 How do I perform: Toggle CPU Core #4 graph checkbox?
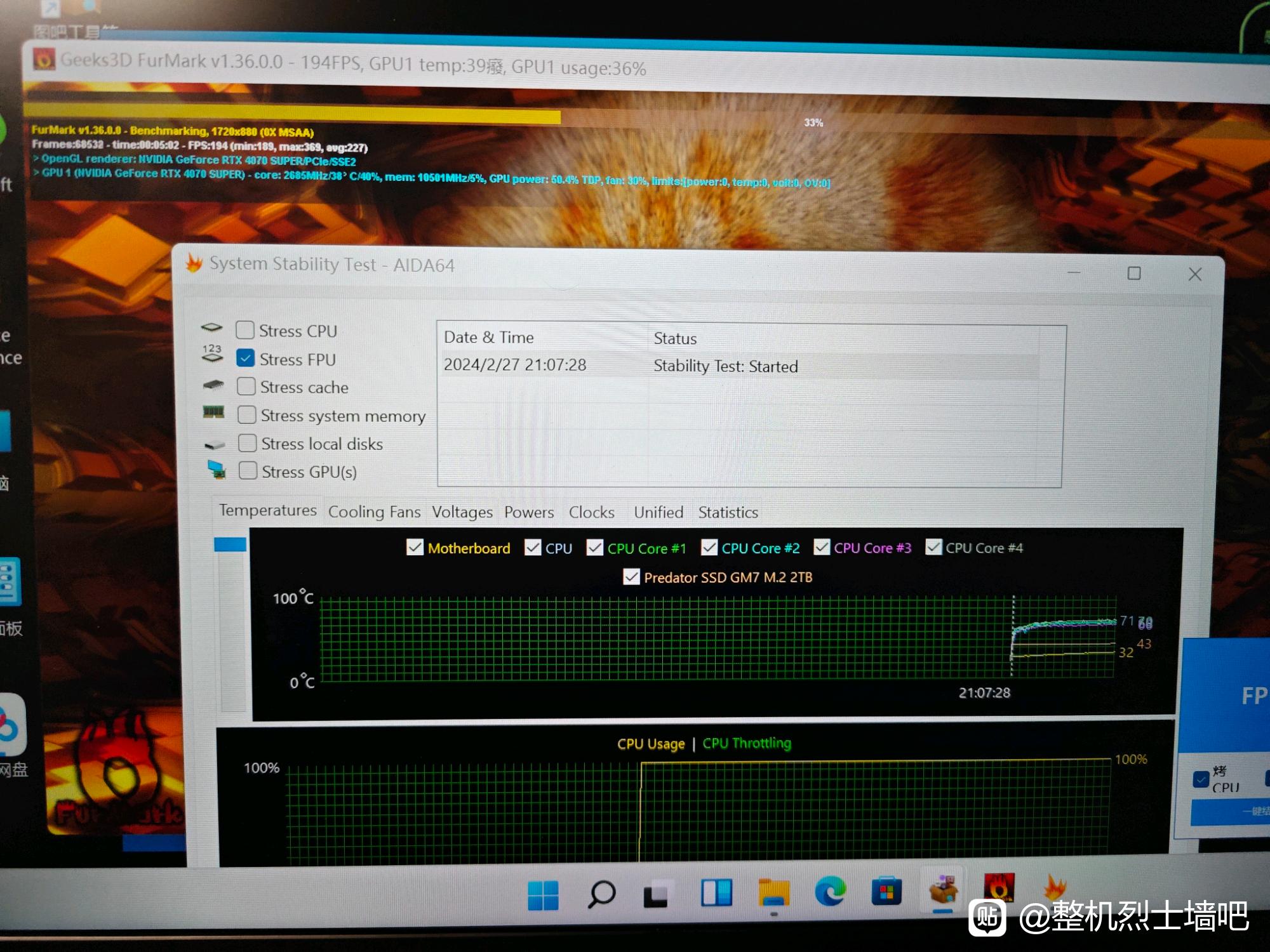tap(933, 547)
